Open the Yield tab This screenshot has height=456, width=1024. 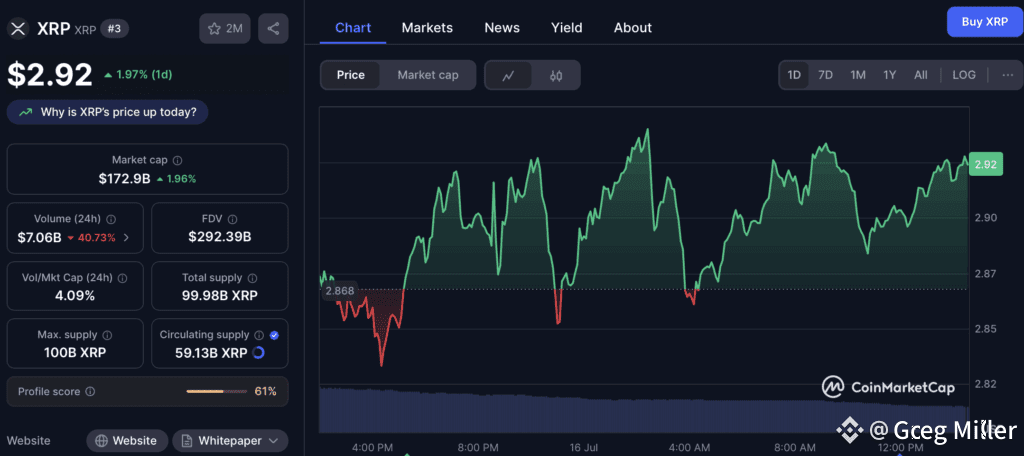point(567,27)
